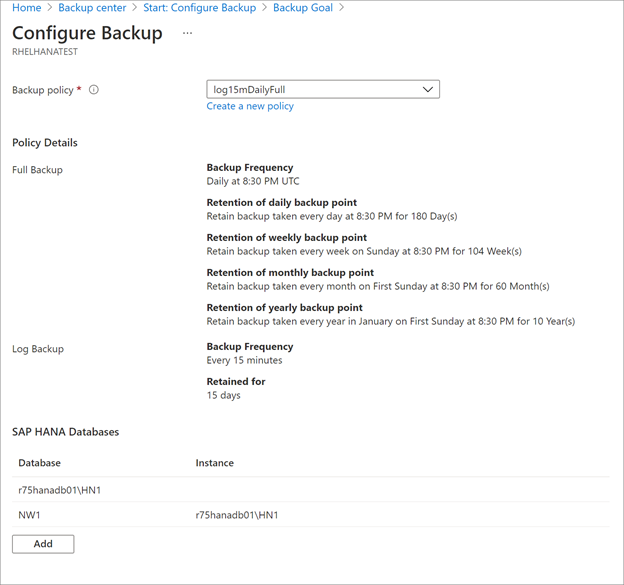The height and width of the screenshot is (585, 624).
Task: Expand the Backup policy dropdown arrow
Action: [x=428, y=90]
